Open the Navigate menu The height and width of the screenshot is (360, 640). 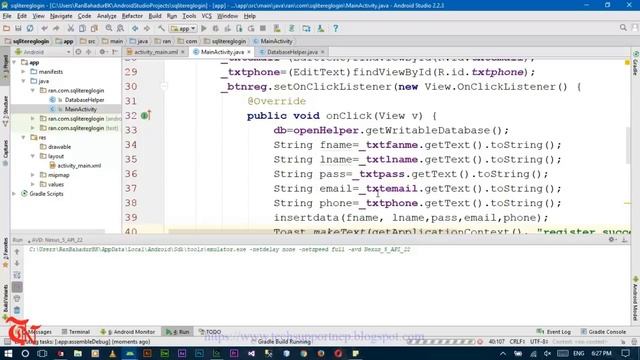(61, 16)
